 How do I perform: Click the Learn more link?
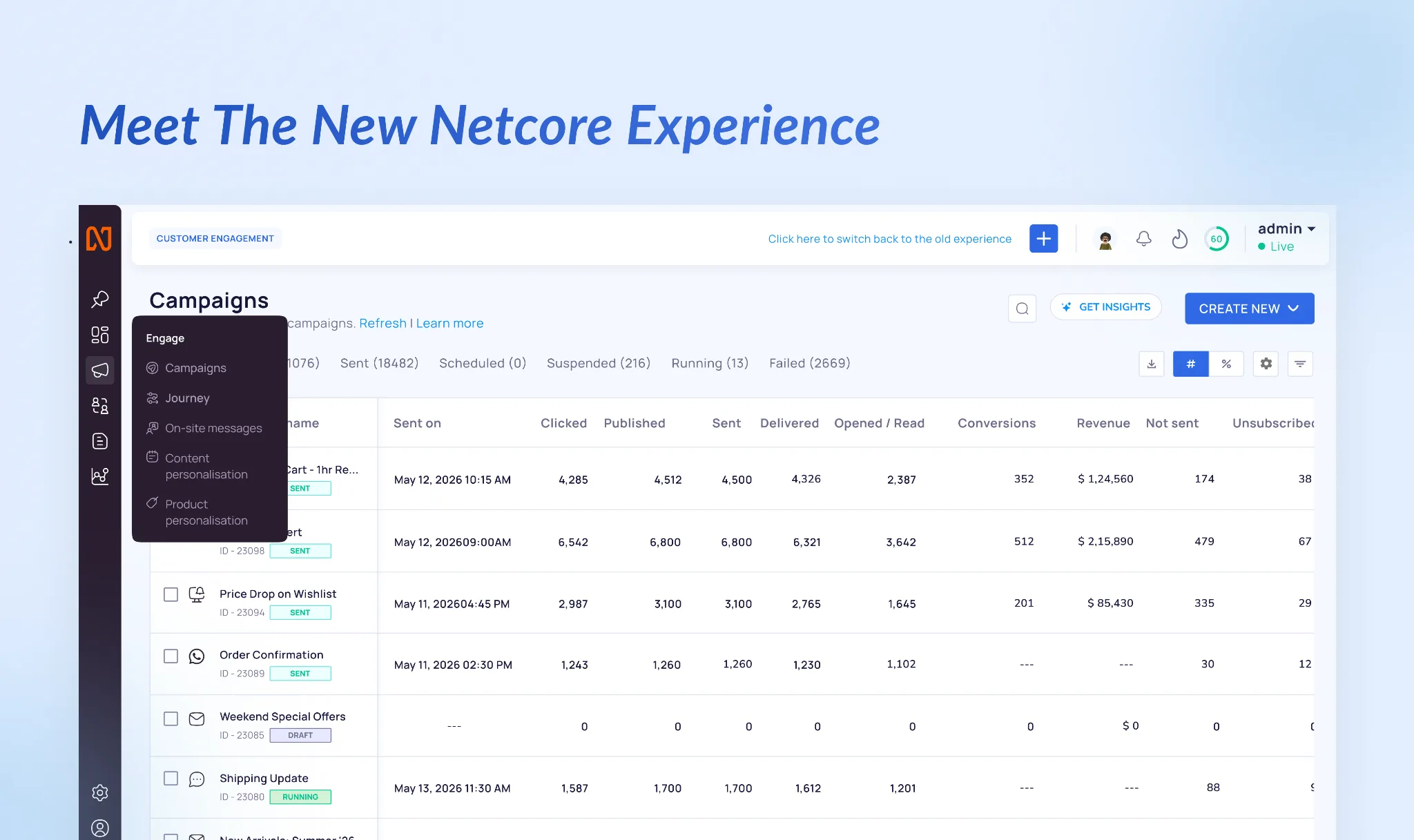pos(449,323)
